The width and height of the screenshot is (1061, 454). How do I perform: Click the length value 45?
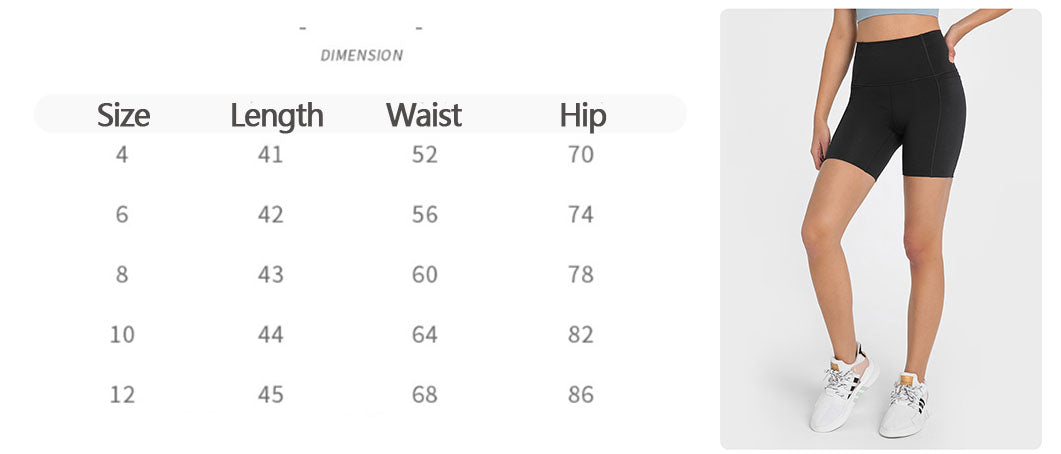(271, 395)
